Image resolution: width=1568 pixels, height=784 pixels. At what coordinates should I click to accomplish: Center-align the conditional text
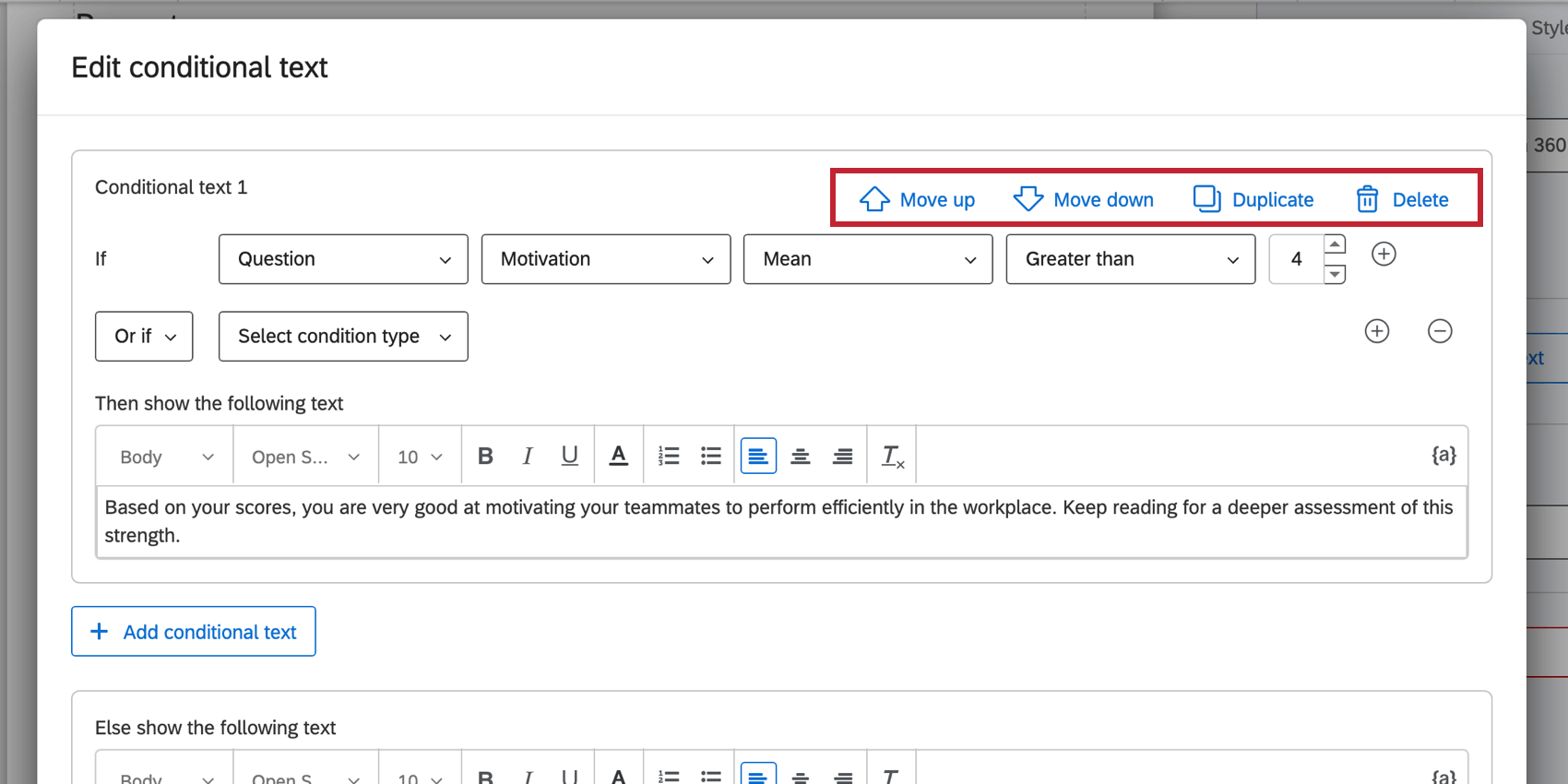(x=801, y=456)
